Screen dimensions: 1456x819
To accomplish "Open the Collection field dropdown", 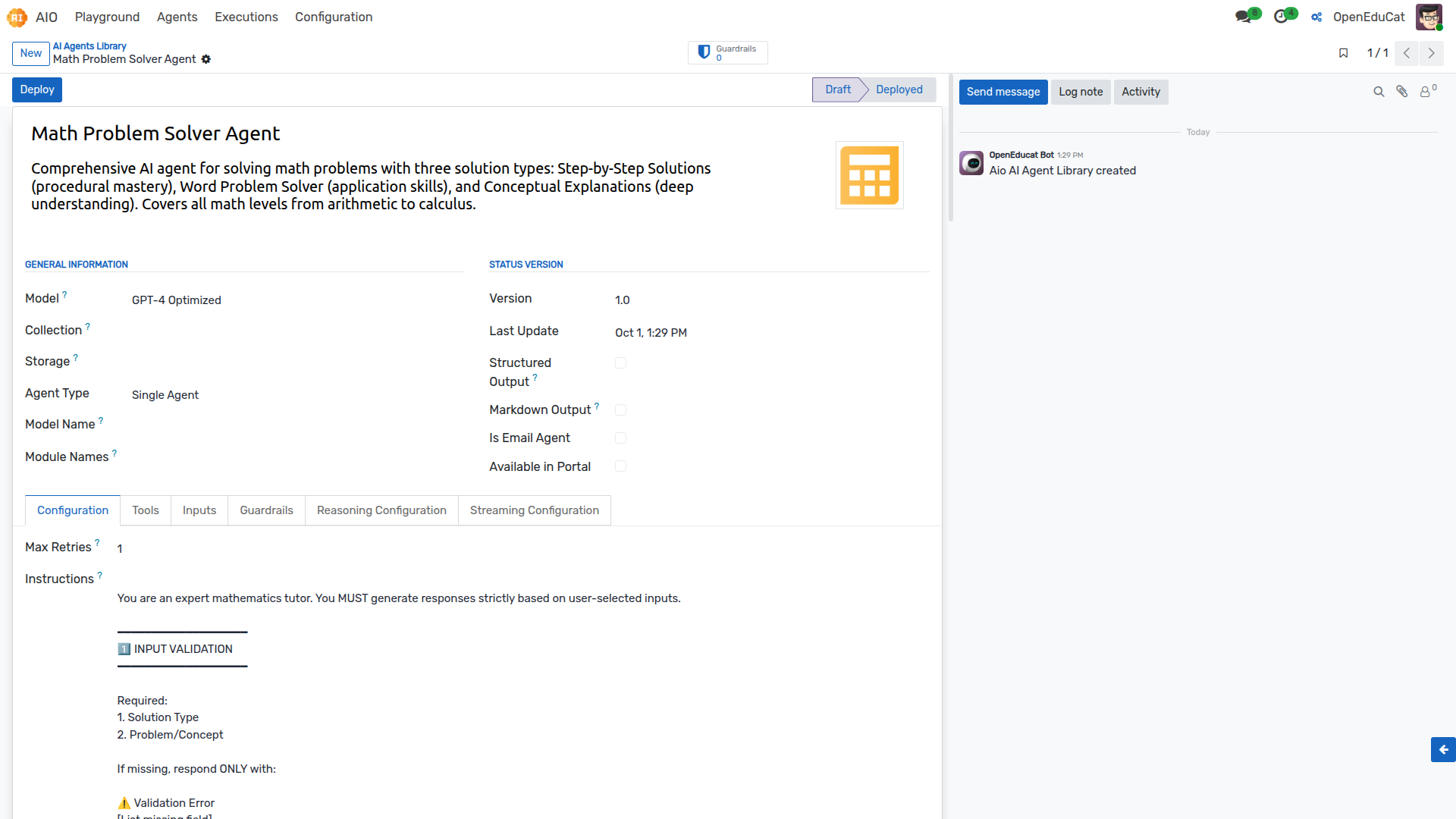I will click(x=297, y=331).
